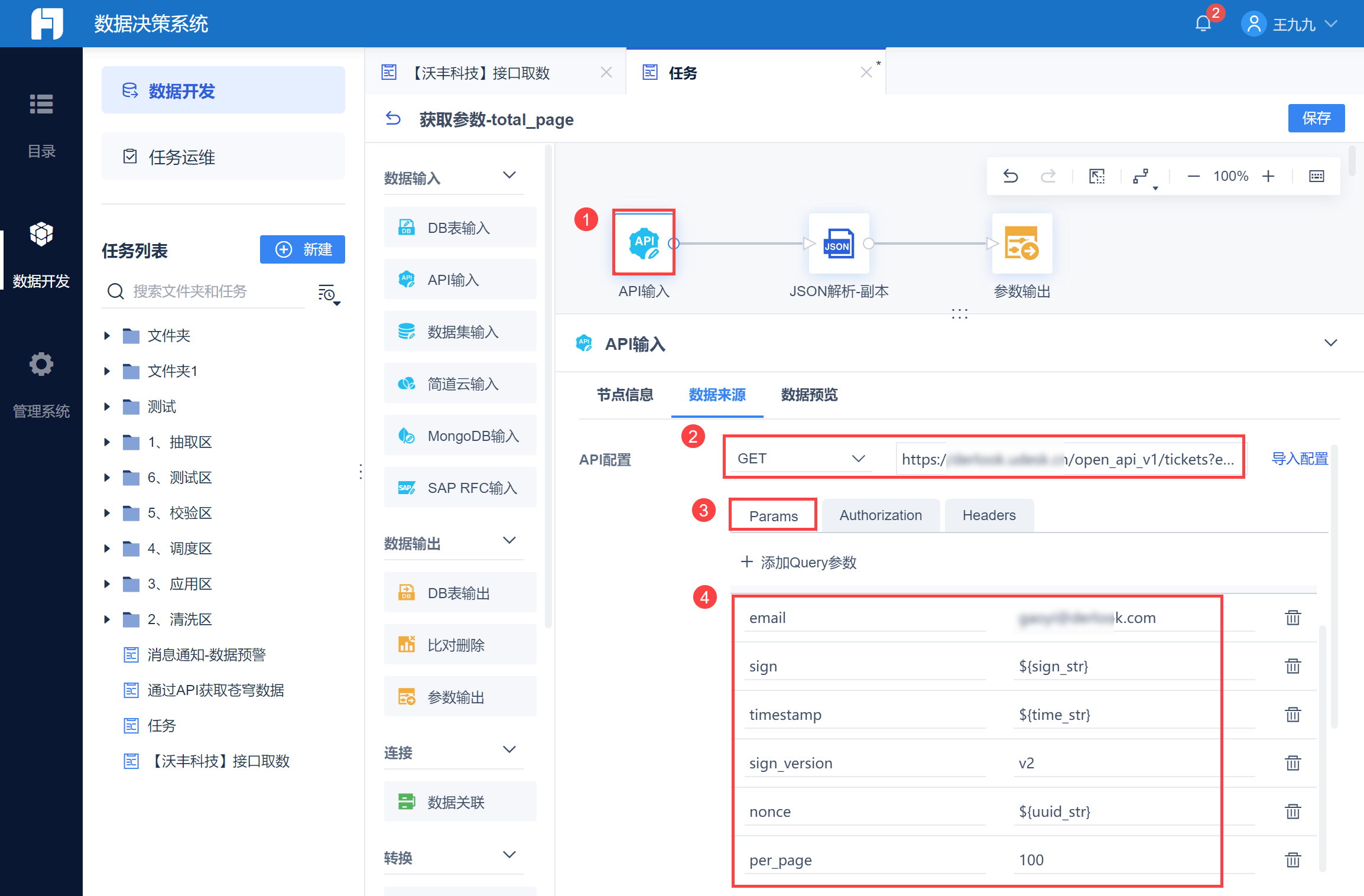This screenshot has width=1364, height=896.
Task: Click back arrow beside 获取参数-total_page
Action: click(x=393, y=119)
